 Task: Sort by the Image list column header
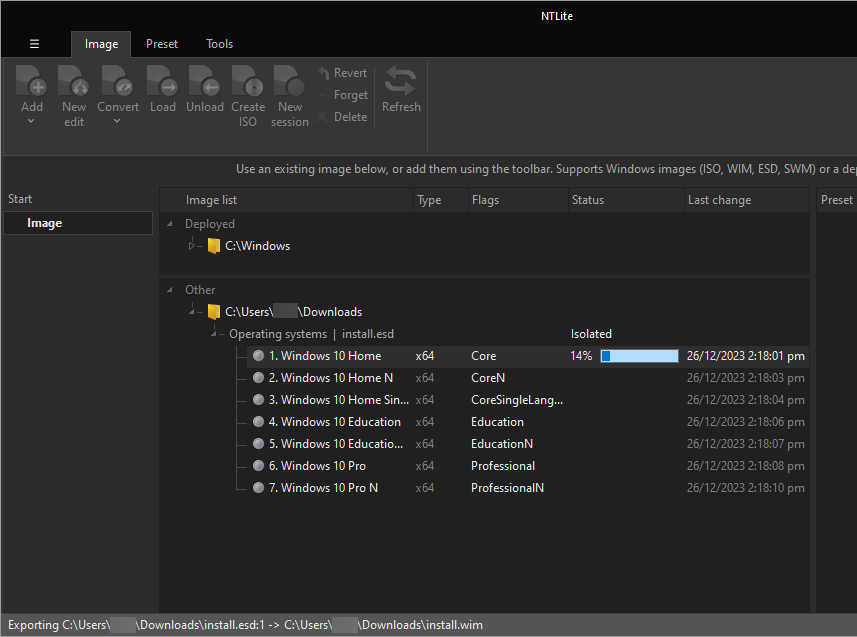(286, 200)
